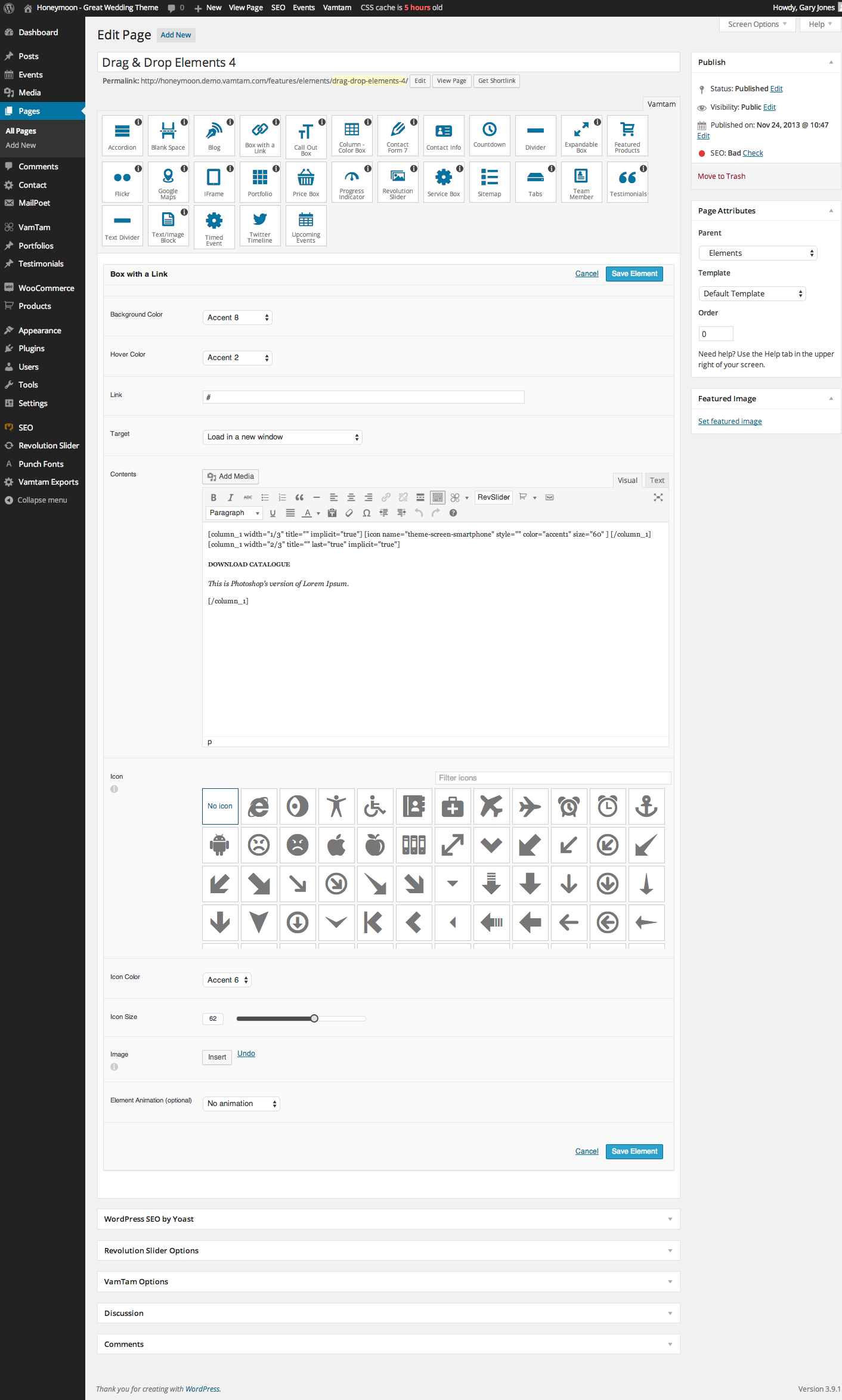Toggle fullscreen editor mode icon

tap(658, 497)
